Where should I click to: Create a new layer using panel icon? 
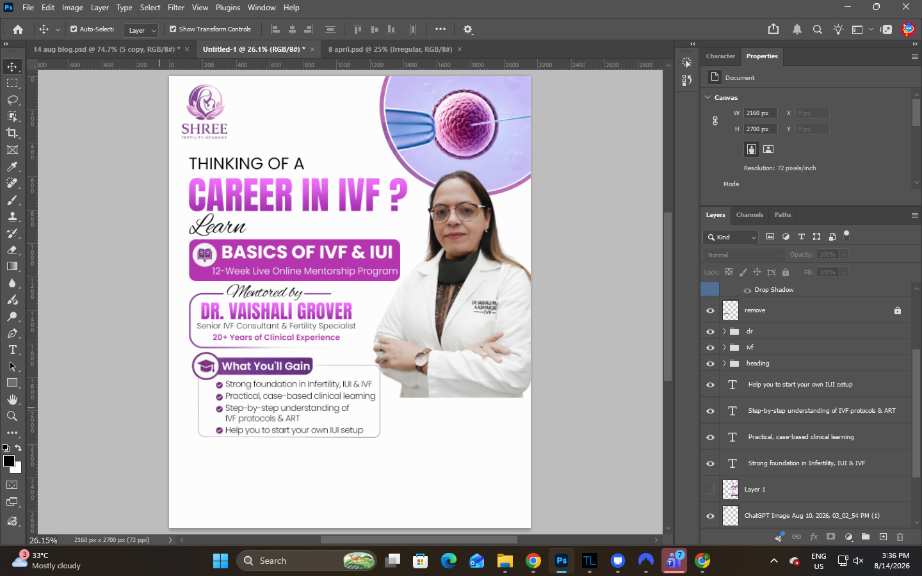point(883,537)
